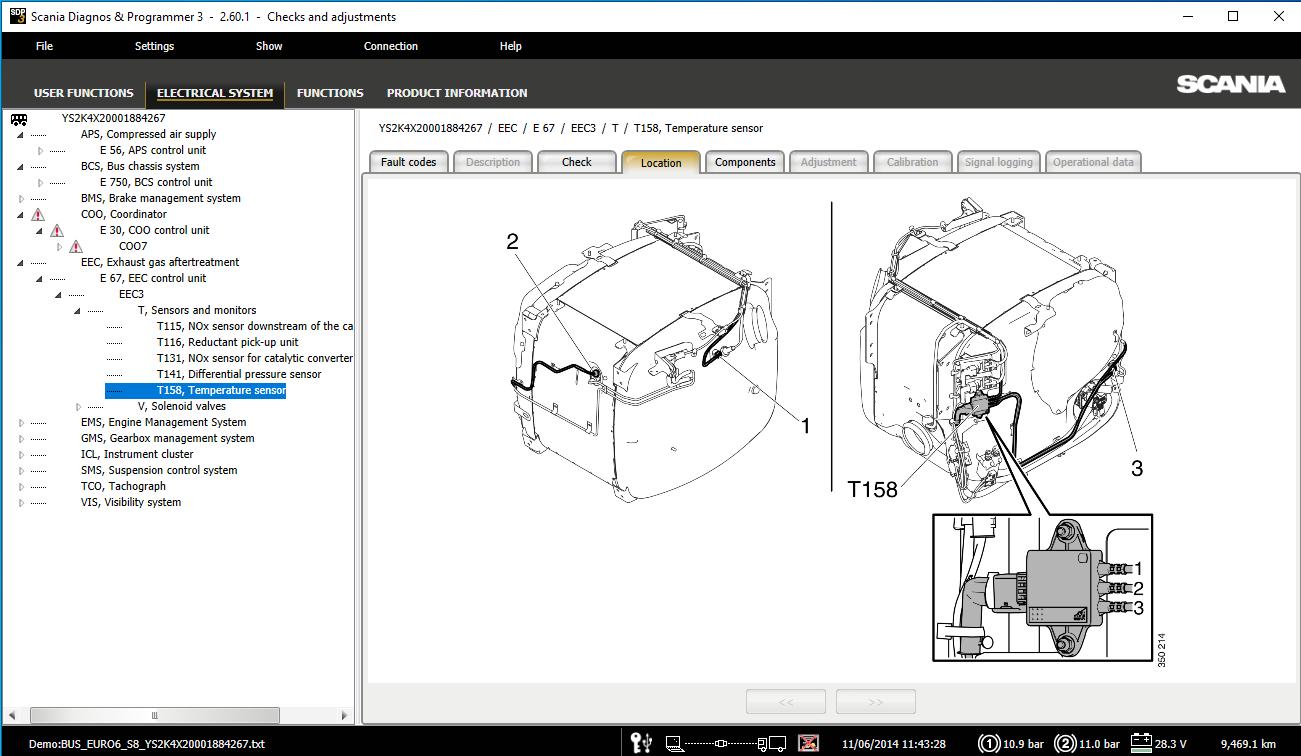Click the battery voltage icon showing 28.3 V
The height and width of the screenshot is (756, 1301).
point(1140,743)
